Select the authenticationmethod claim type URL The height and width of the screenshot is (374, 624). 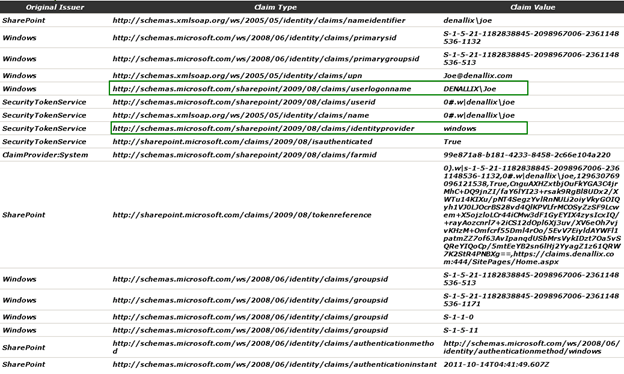(x=273, y=347)
